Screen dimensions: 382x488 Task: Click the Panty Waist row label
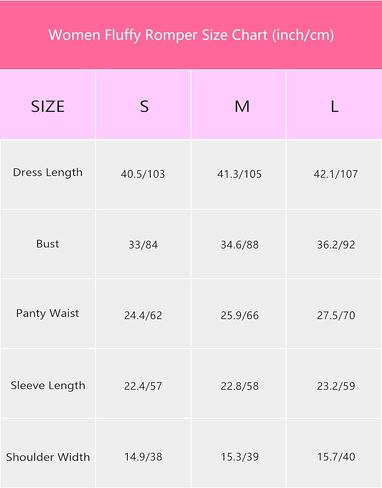(x=48, y=313)
